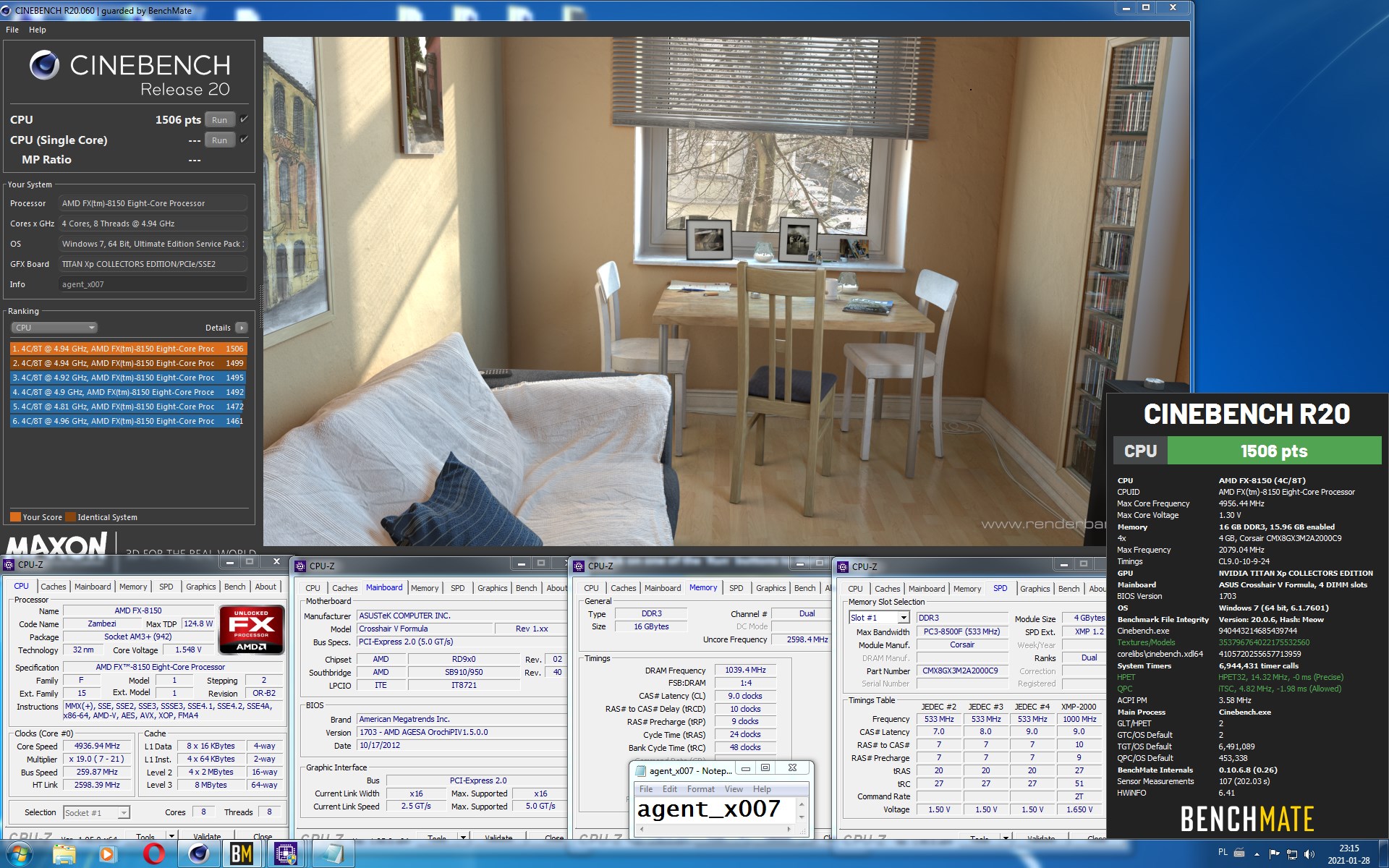Select ranking row scoring 1506
This screenshot has height=868, width=1389.
coord(128,349)
